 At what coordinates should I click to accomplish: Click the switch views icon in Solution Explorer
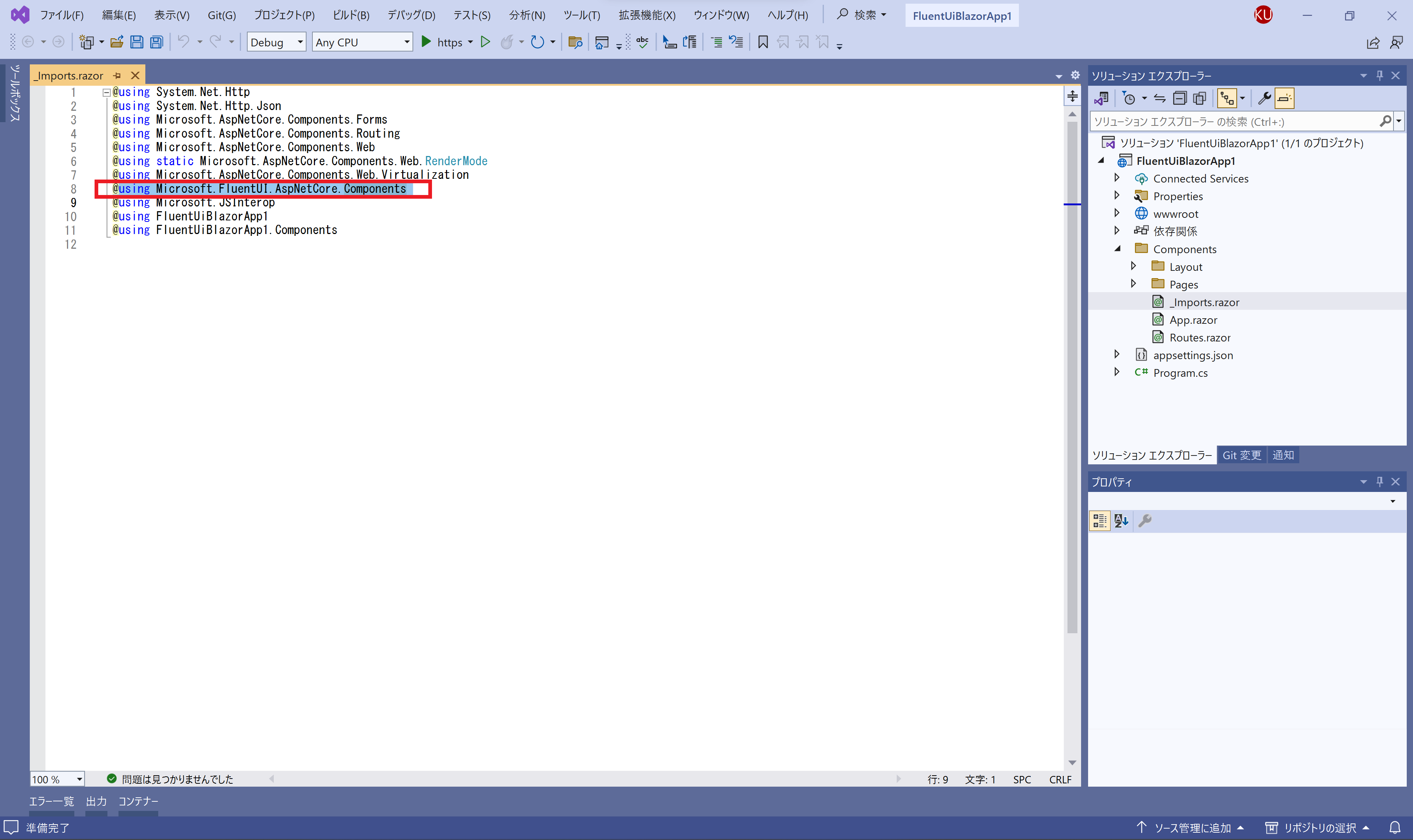(1102, 99)
